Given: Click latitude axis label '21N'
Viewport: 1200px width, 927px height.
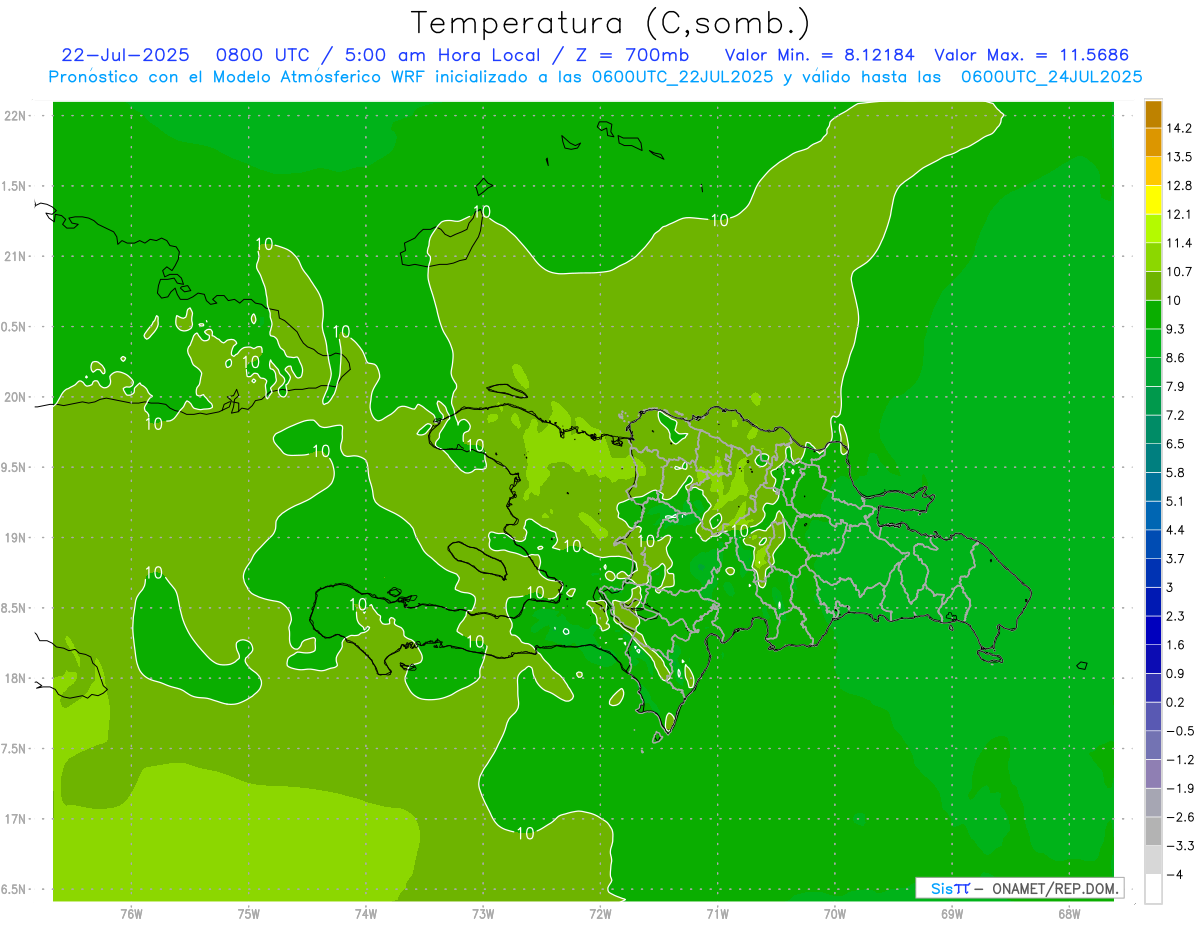Looking at the screenshot, I should tap(14, 256).
